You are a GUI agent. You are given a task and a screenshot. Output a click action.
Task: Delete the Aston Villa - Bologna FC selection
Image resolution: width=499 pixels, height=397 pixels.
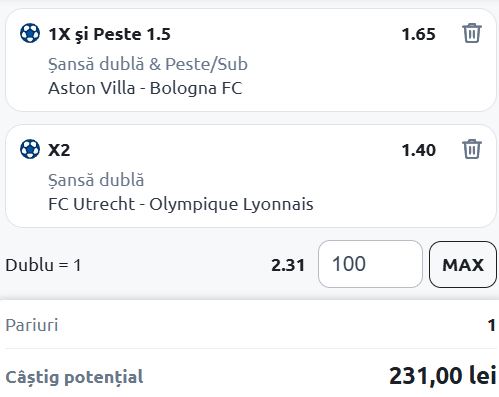[x=472, y=33]
